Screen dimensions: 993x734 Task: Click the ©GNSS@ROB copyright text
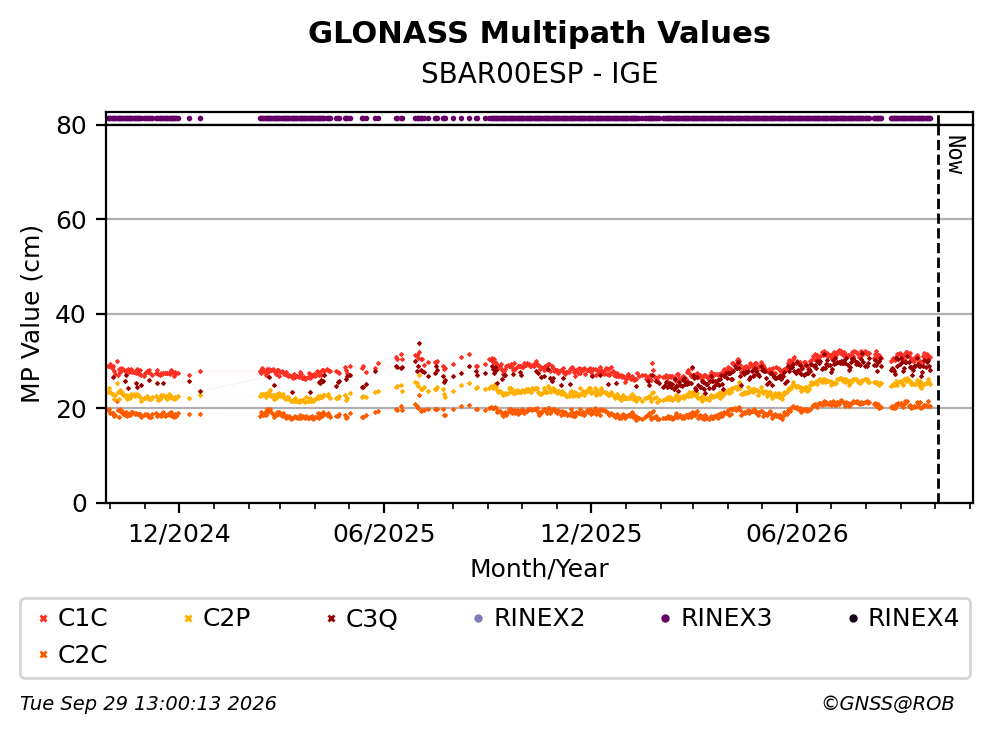pos(888,703)
